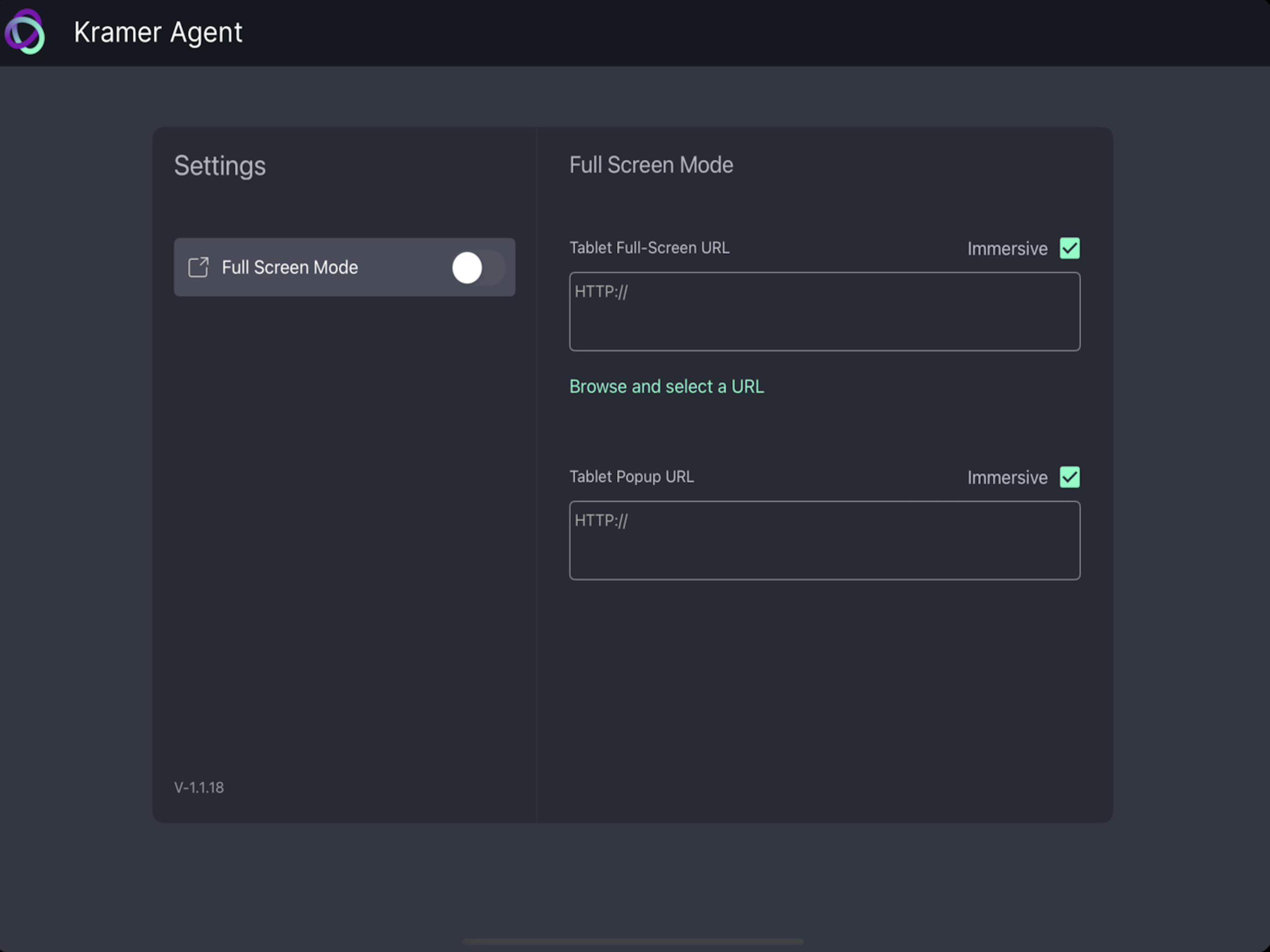The height and width of the screenshot is (952, 1270).
Task: Click the Tablet Full-Screen URL label
Action: click(x=649, y=248)
